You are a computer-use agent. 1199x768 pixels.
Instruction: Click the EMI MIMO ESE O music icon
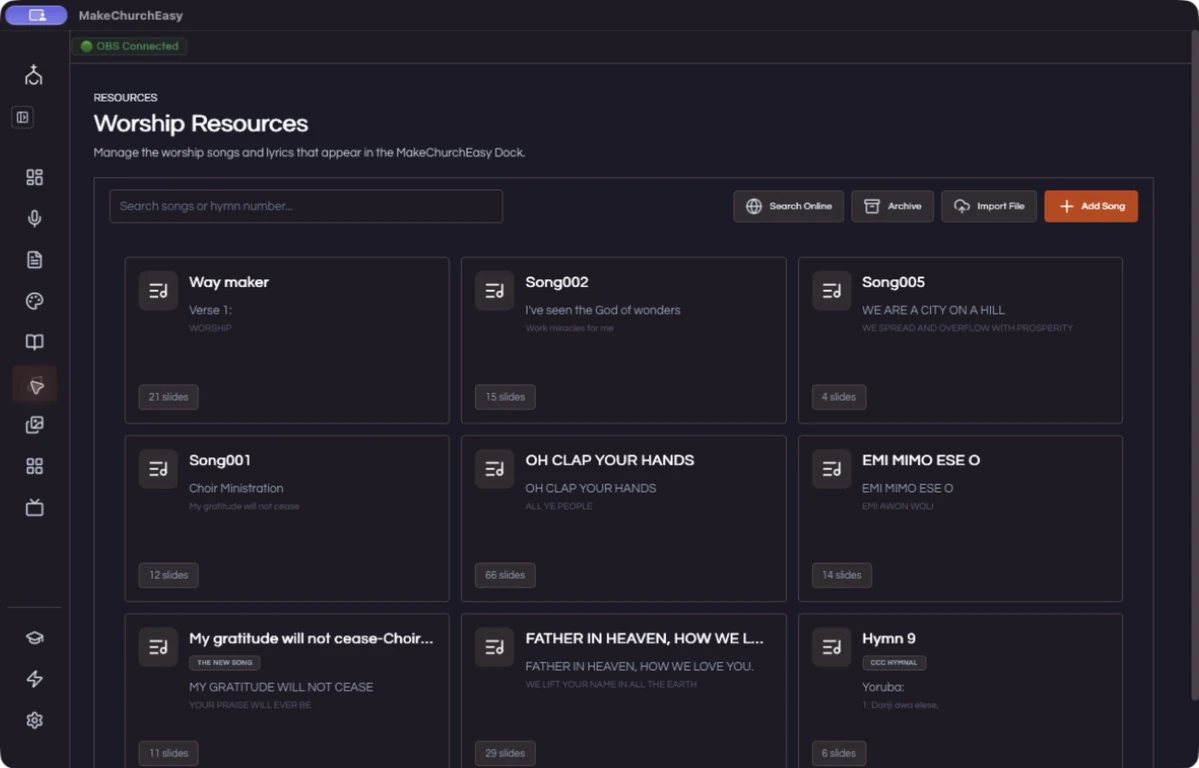coord(831,469)
